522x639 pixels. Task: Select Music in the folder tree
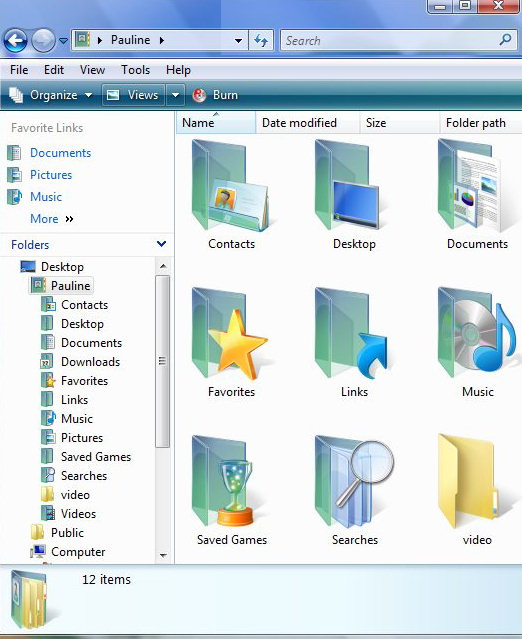coord(67,419)
